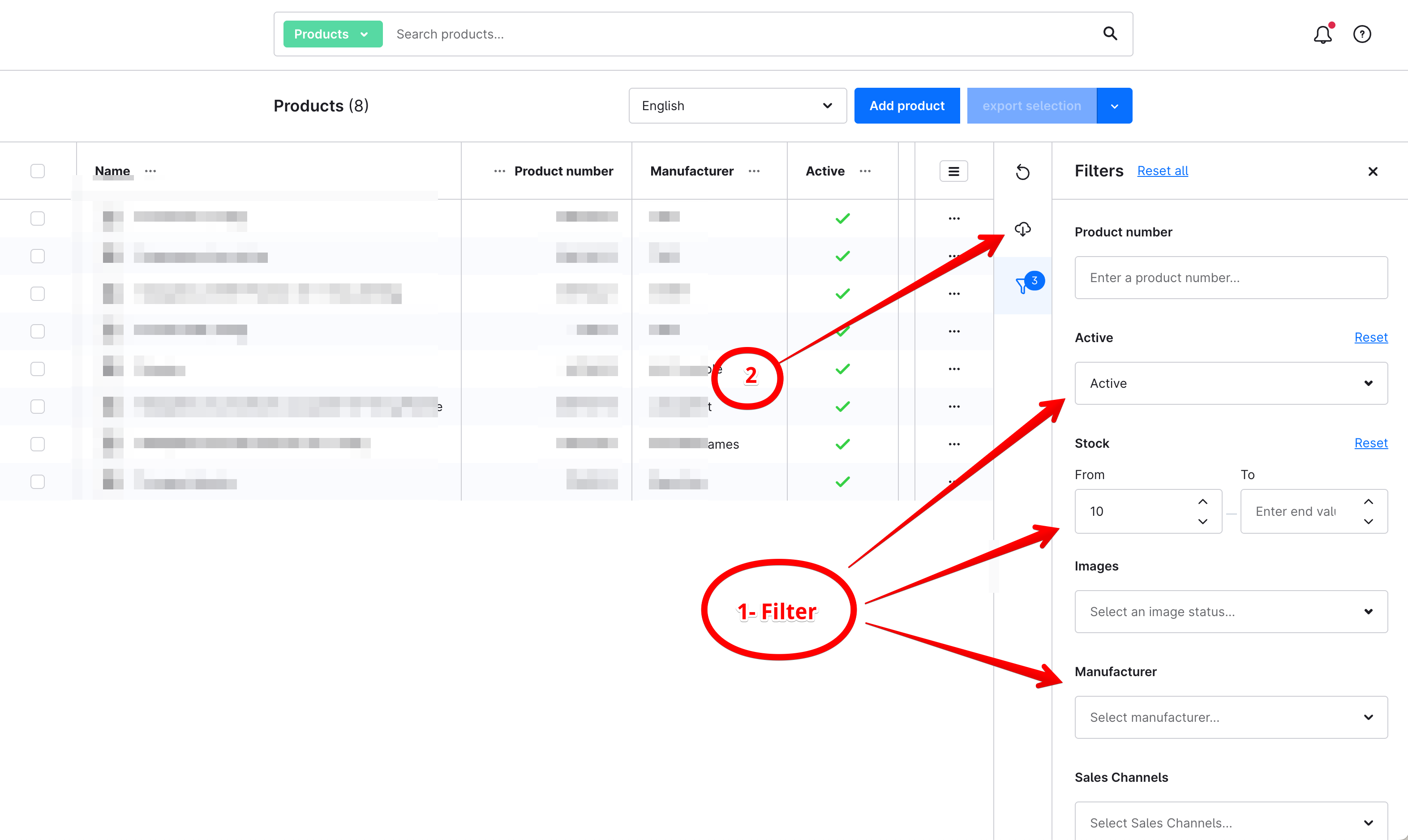Screen dimensions: 1408x840
Task: Refresh the product list
Action: (x=1022, y=171)
